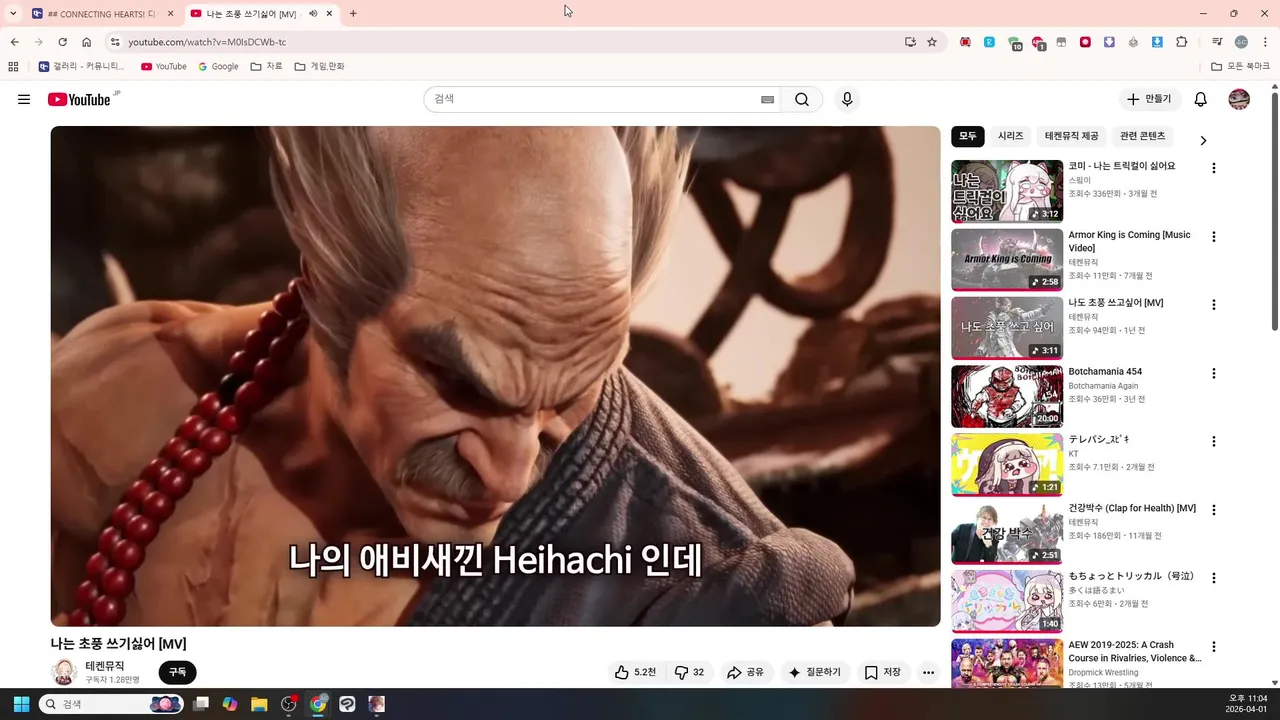Open Copilot from the taskbar

230,704
